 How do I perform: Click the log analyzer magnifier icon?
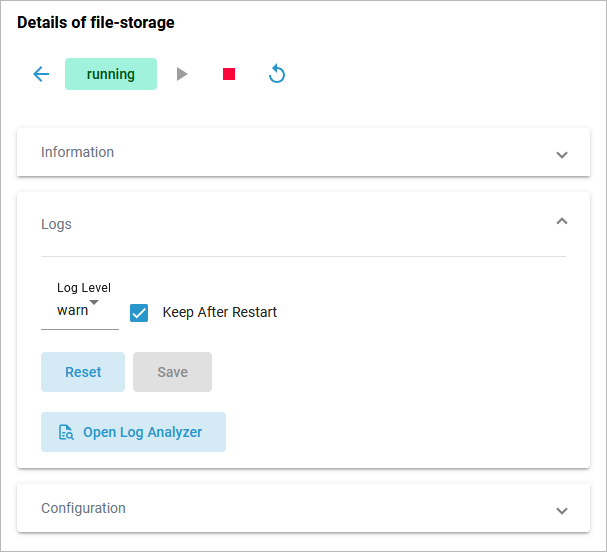click(x=66, y=433)
